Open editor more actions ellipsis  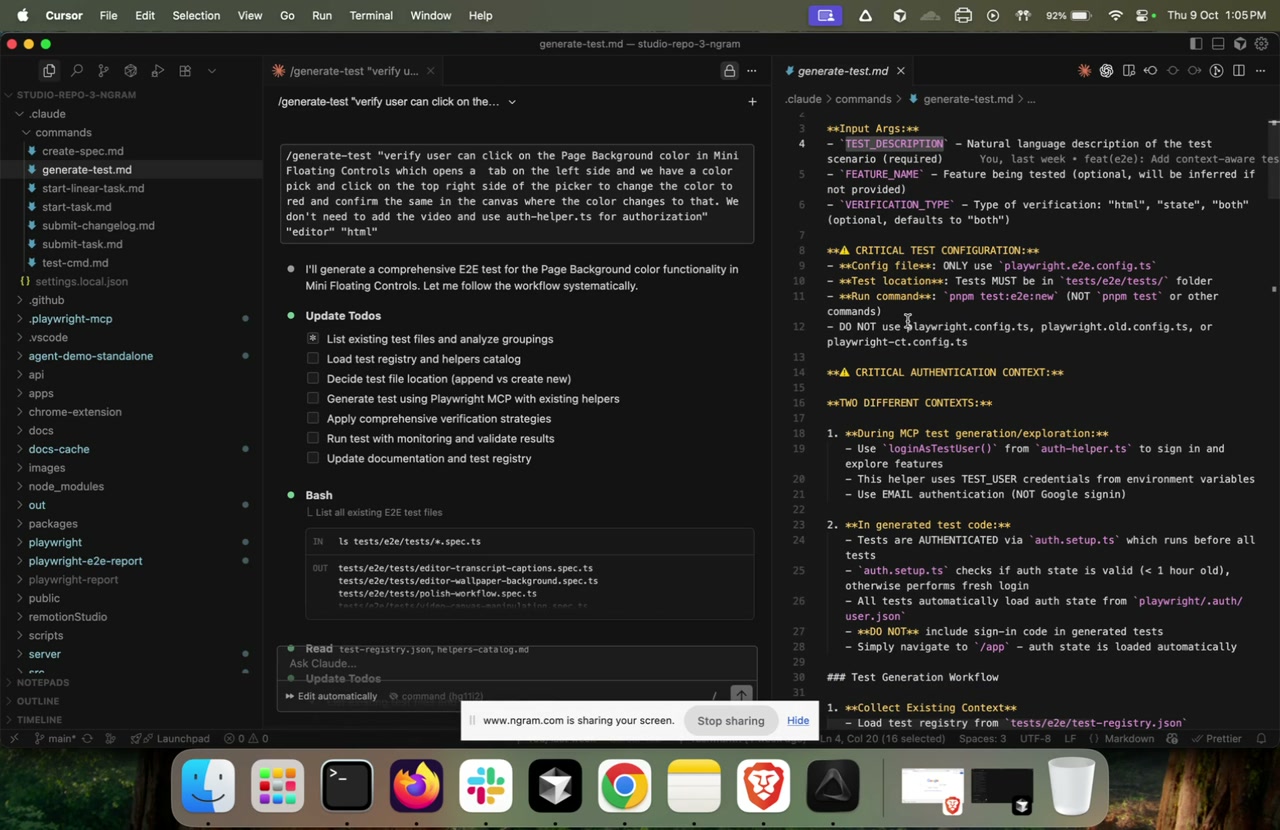pos(1261,71)
